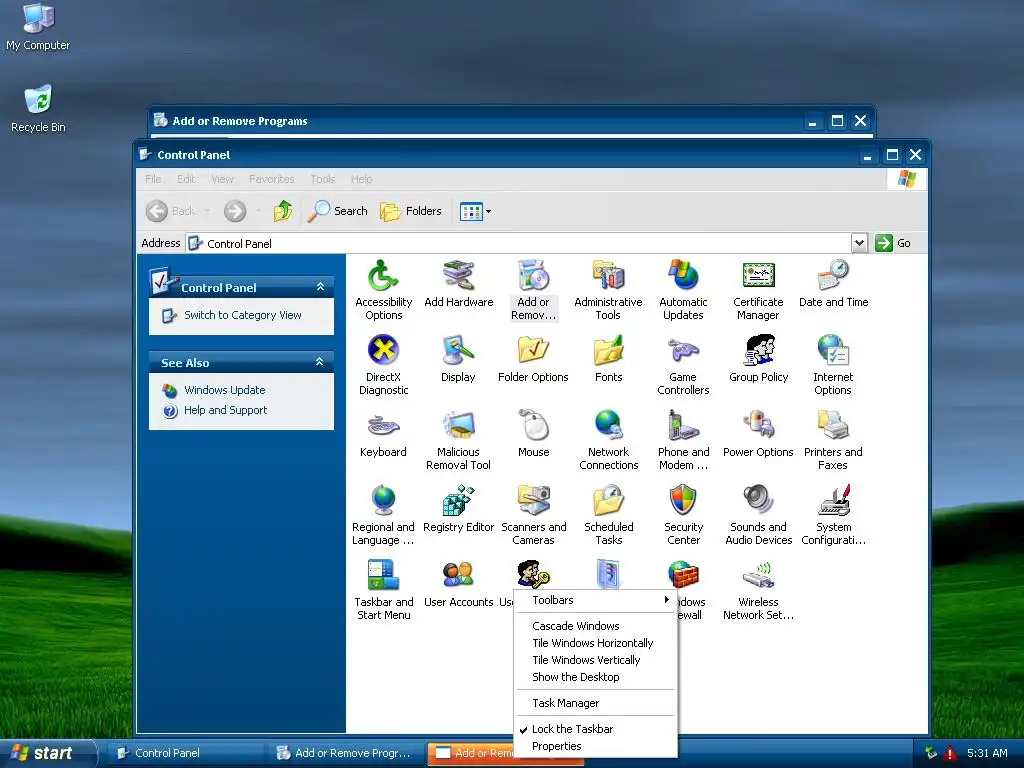Open Automatic Updates icon
This screenshot has width=1024, height=768.
pyautogui.click(x=683, y=291)
